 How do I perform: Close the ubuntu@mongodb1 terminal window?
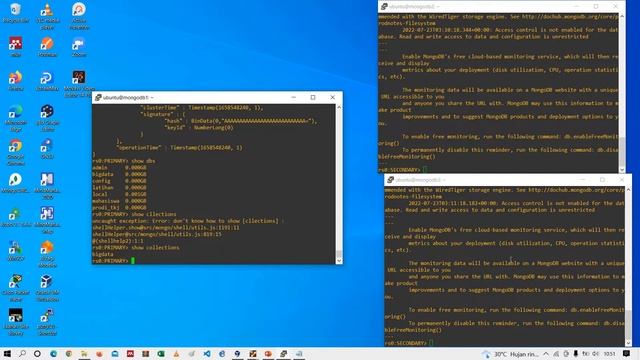(x=333, y=98)
